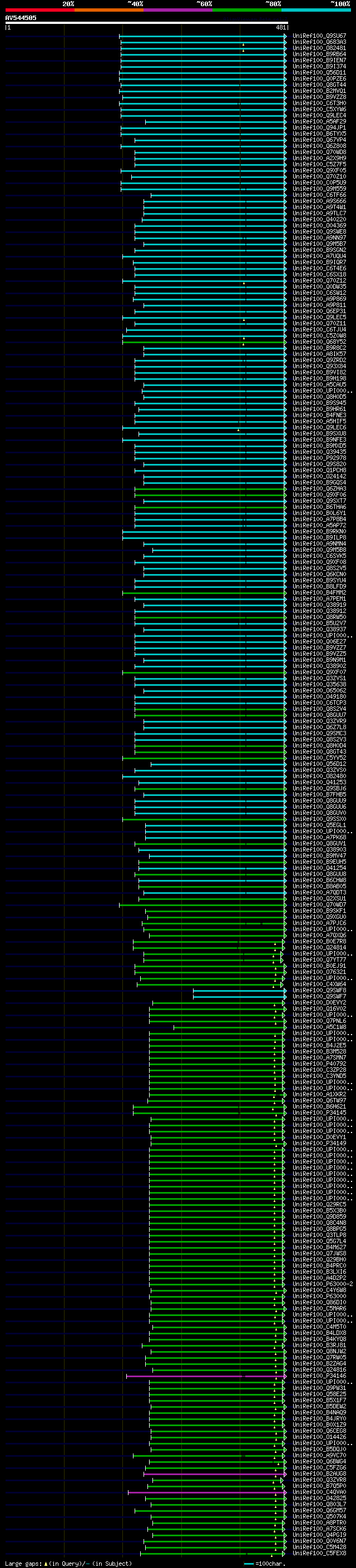
Task: Open hit UniRef100_A9NN97
Action: click(319, 238)
